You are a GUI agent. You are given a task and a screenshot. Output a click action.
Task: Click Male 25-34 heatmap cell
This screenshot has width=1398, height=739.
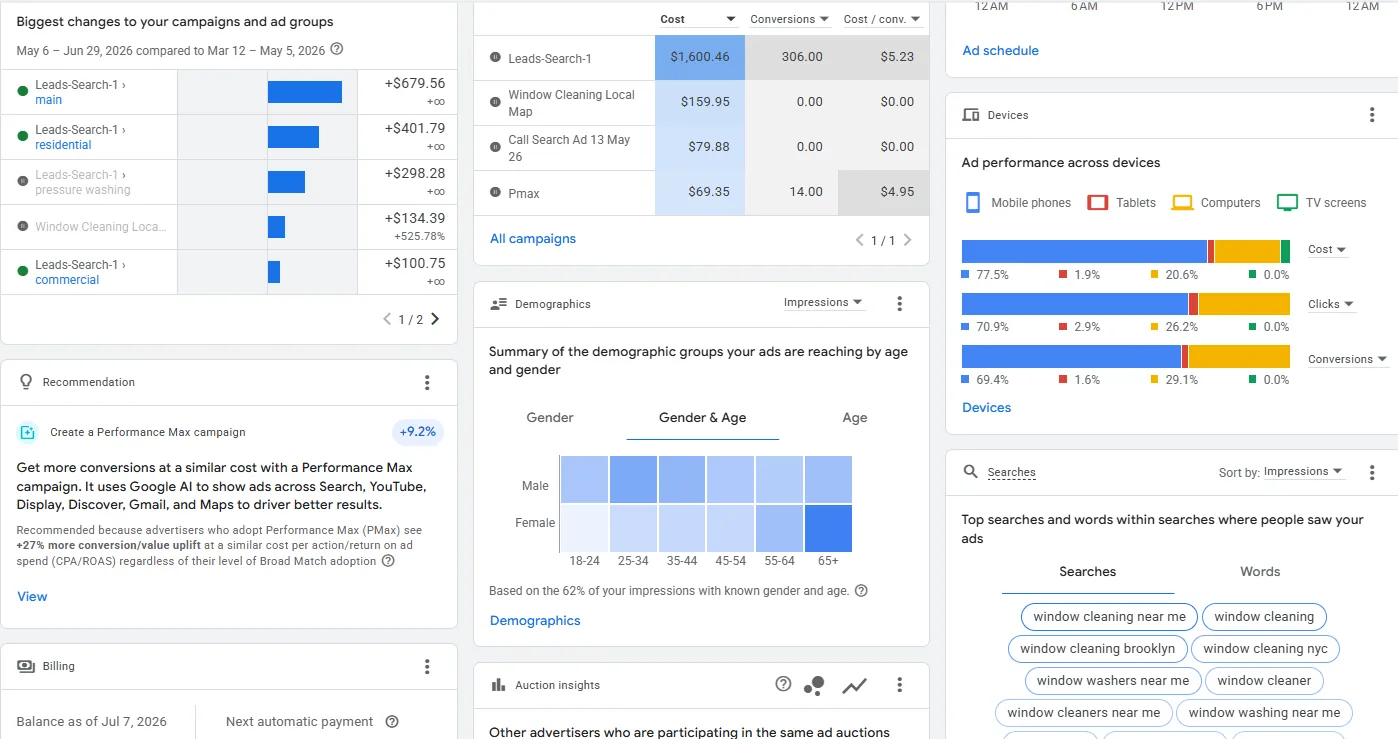[633, 479]
